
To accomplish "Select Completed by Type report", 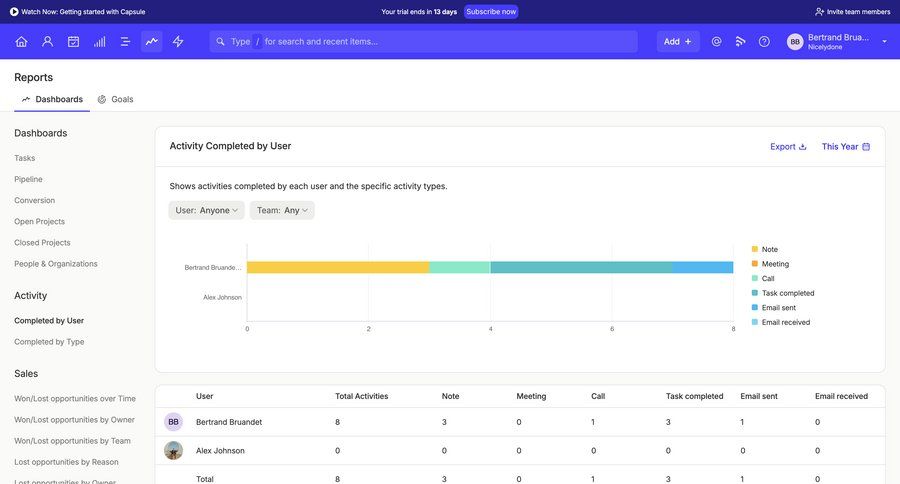I will click(49, 342).
